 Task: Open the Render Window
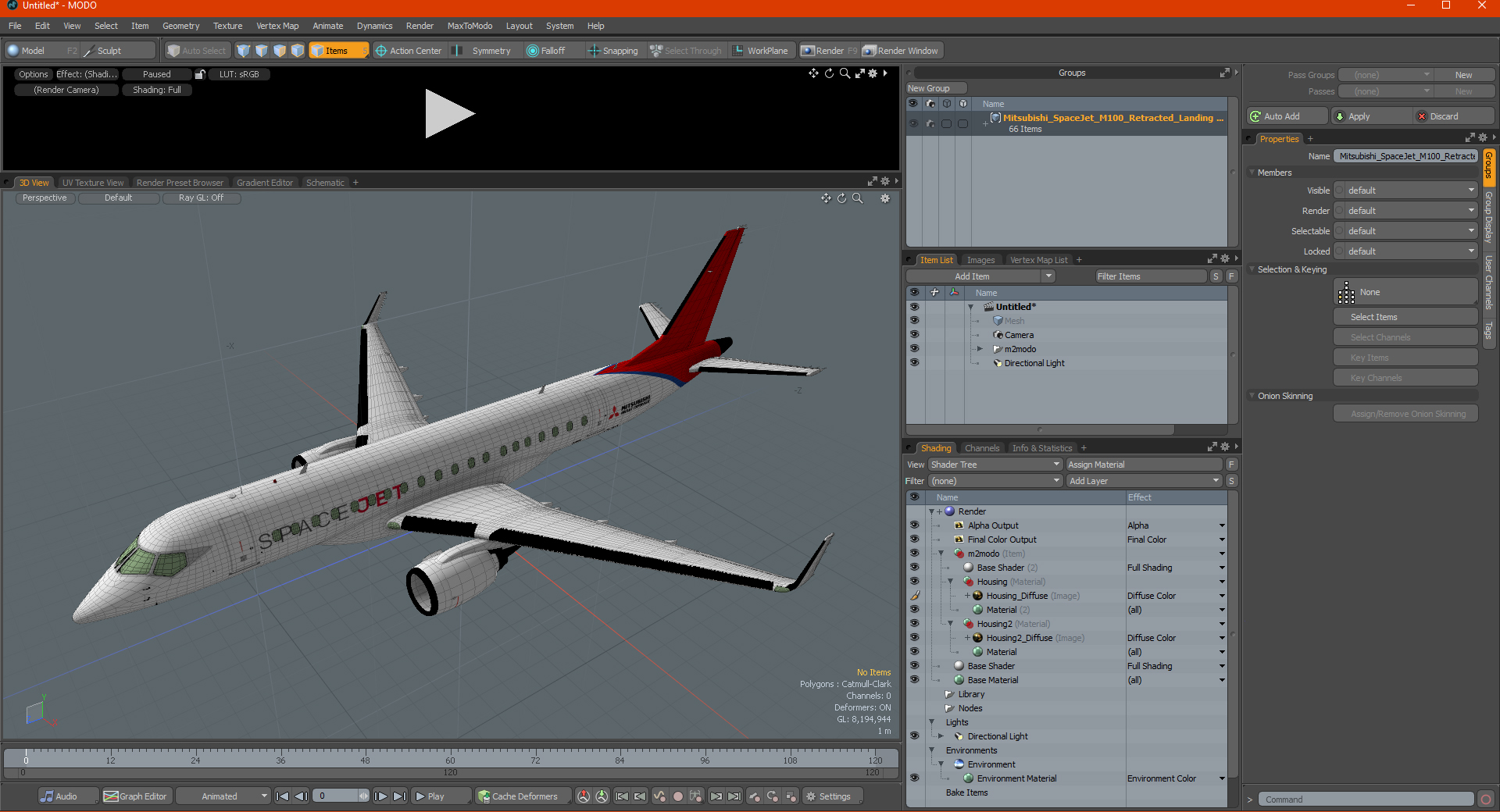[902, 51]
